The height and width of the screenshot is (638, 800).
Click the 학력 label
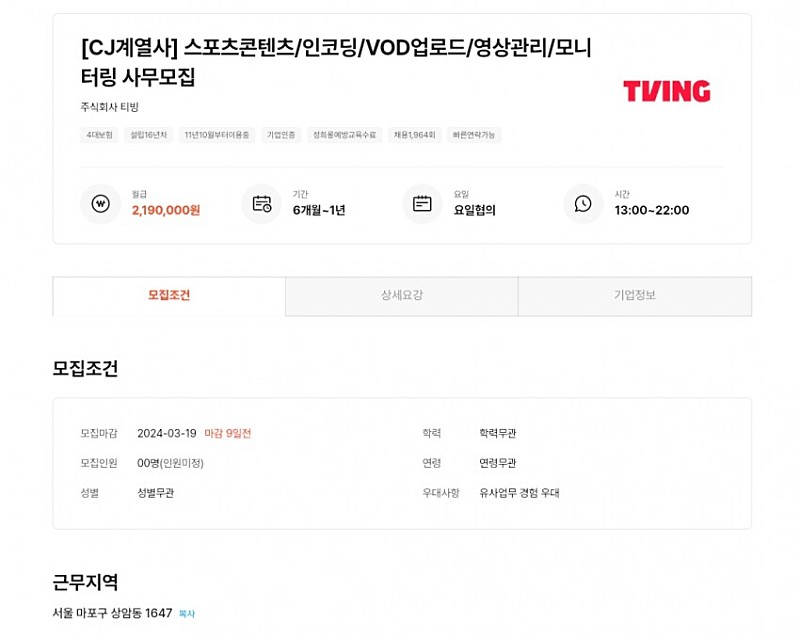(432, 434)
